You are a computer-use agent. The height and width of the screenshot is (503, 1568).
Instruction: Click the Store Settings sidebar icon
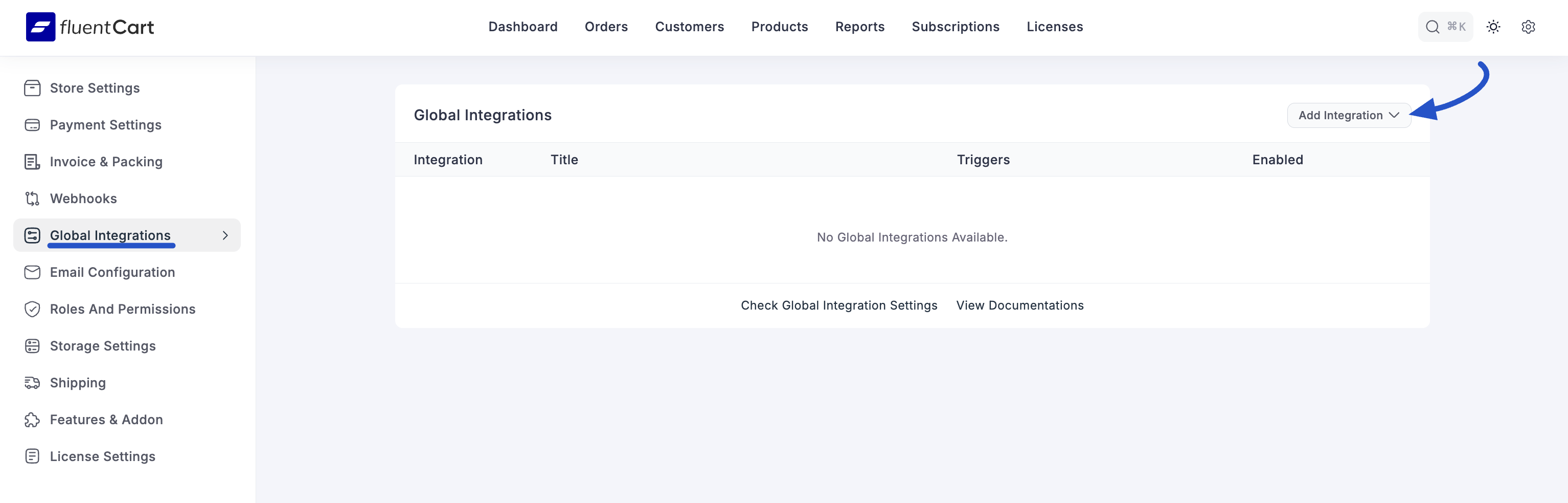(32, 89)
